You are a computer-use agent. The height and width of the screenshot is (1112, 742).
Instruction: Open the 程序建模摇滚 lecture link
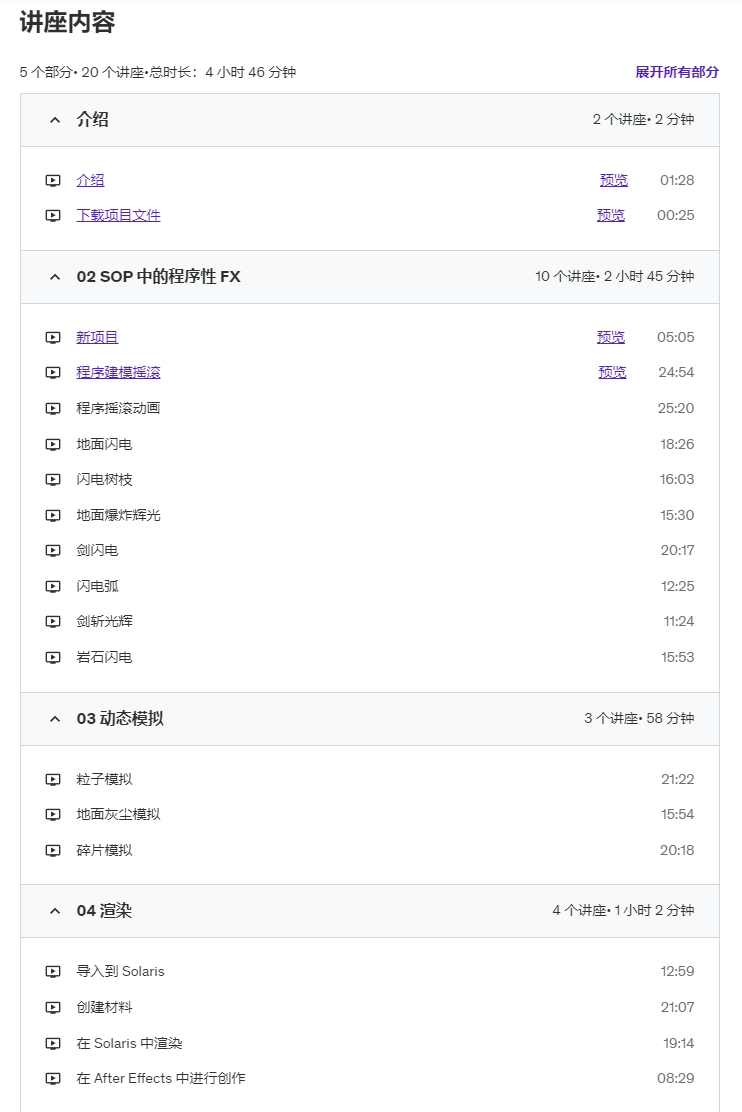point(118,372)
